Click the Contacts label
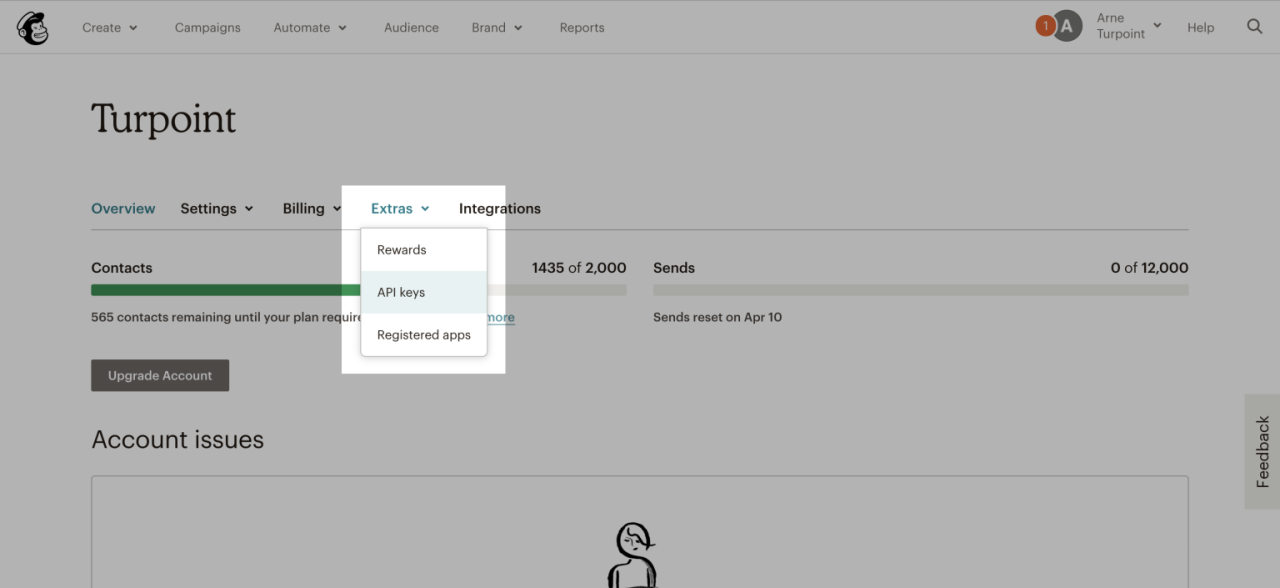This screenshot has height=588, width=1280. click(x=122, y=268)
